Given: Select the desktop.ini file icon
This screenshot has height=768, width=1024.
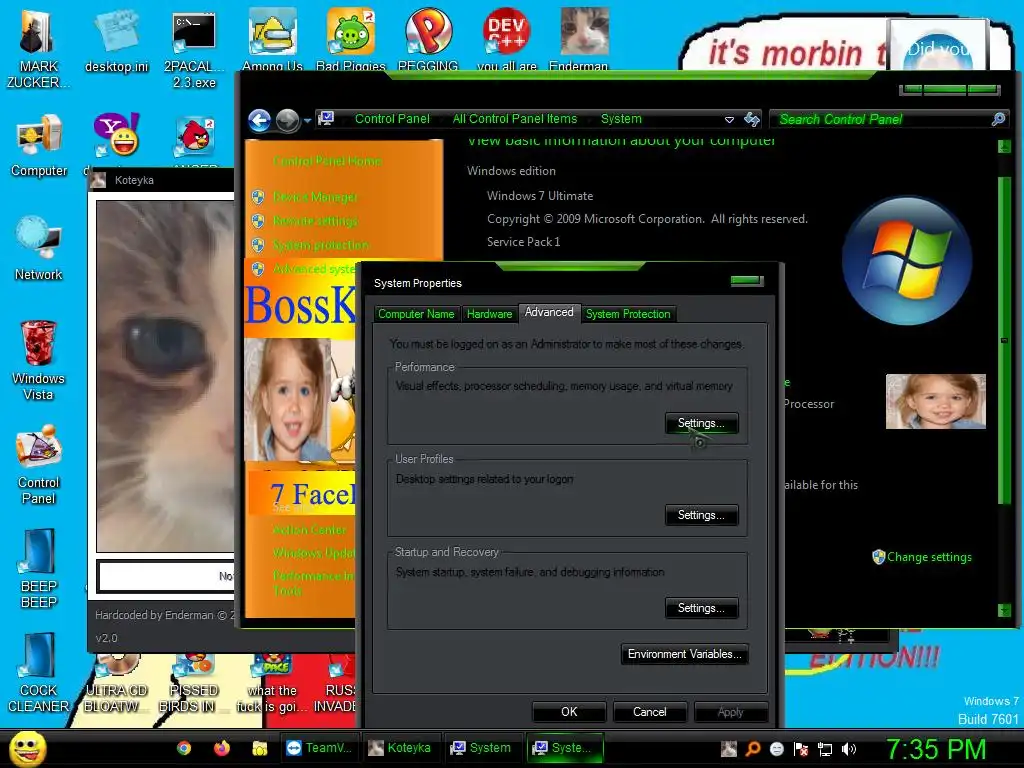Looking at the screenshot, I should pos(116,41).
